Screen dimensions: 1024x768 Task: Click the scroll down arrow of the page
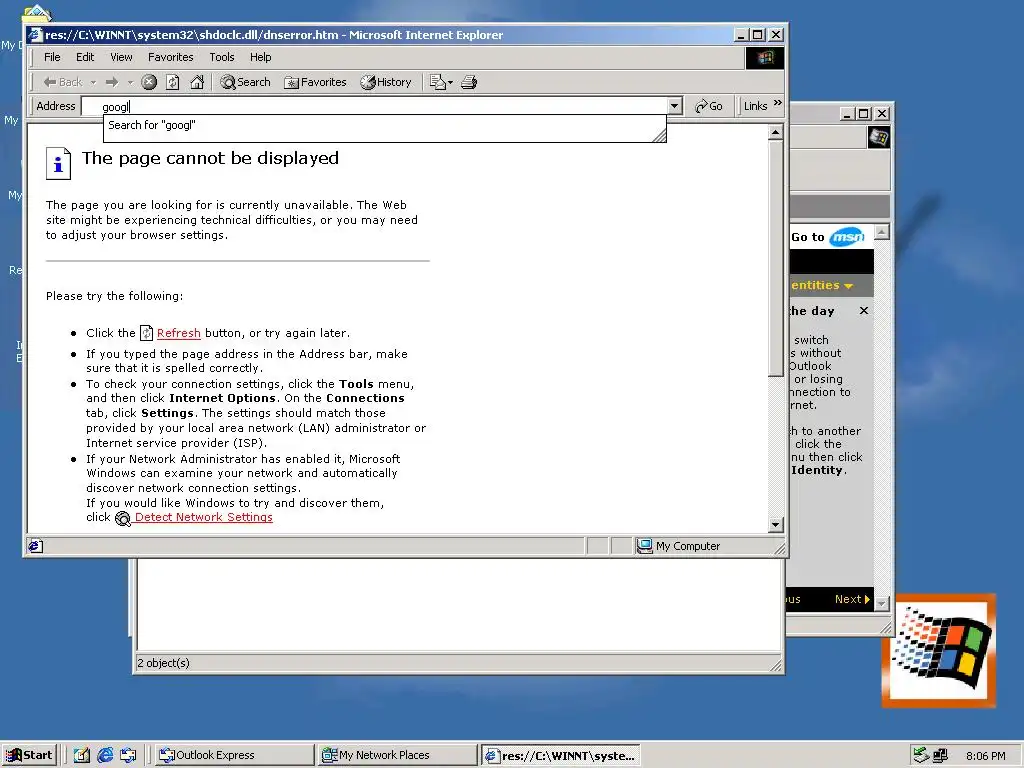coord(775,524)
